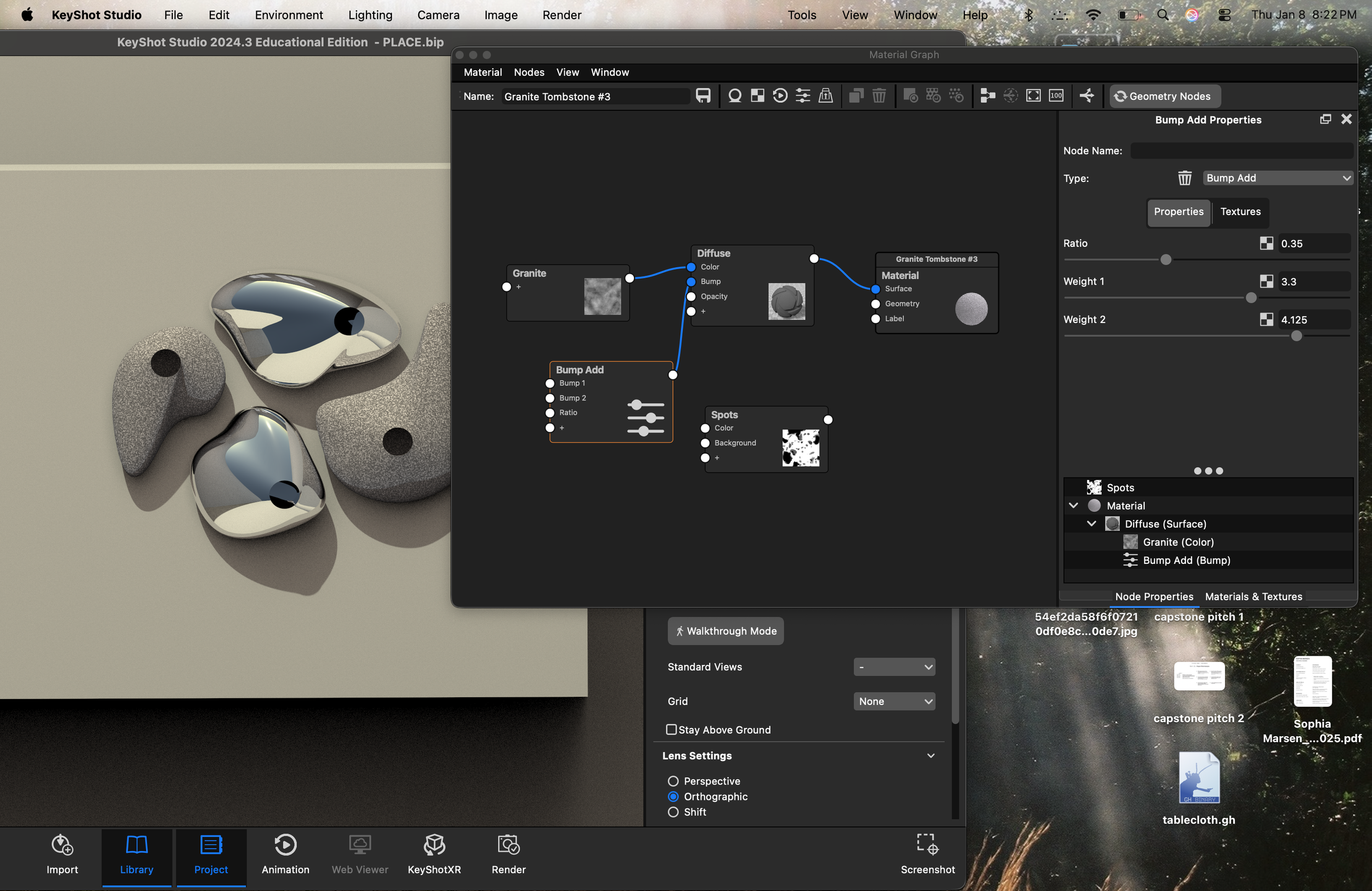Image resolution: width=1372 pixels, height=891 pixels.
Task: Collapse the Diffuse (Surface) tree item
Action: point(1091,523)
